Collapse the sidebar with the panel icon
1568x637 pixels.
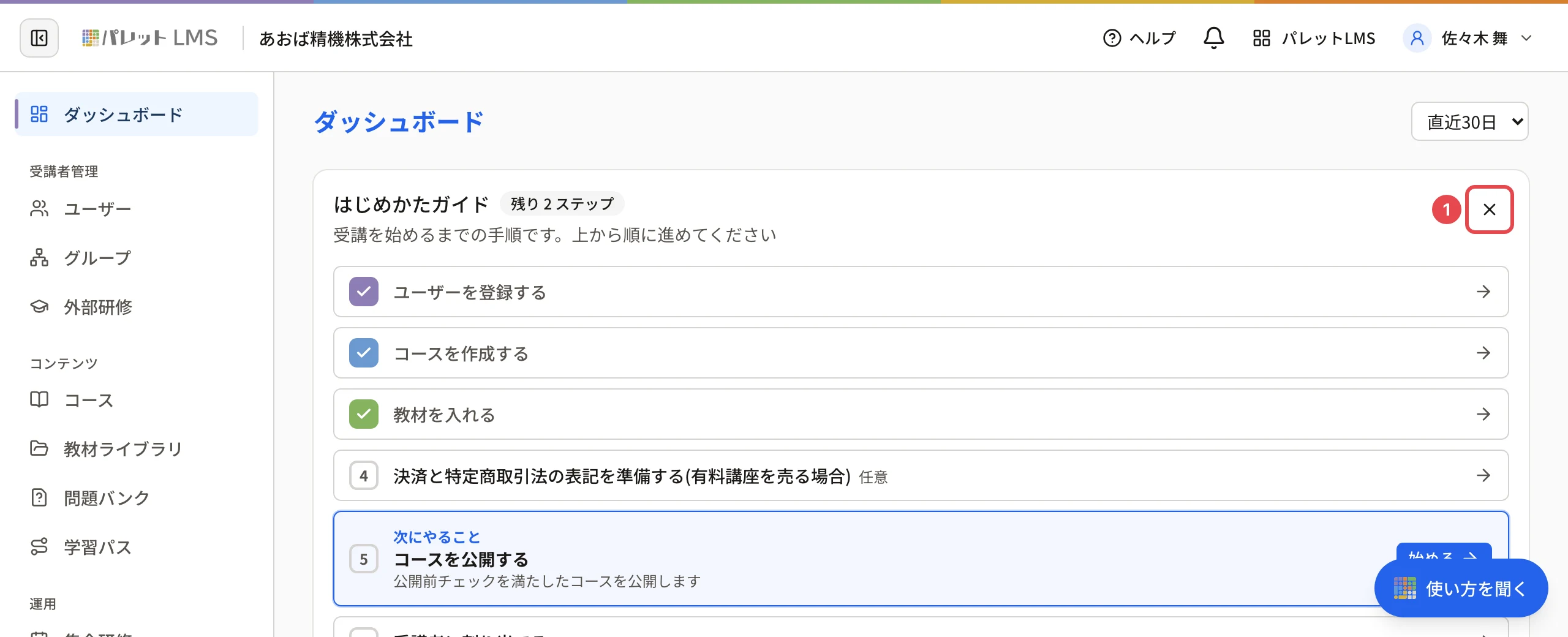(x=39, y=38)
